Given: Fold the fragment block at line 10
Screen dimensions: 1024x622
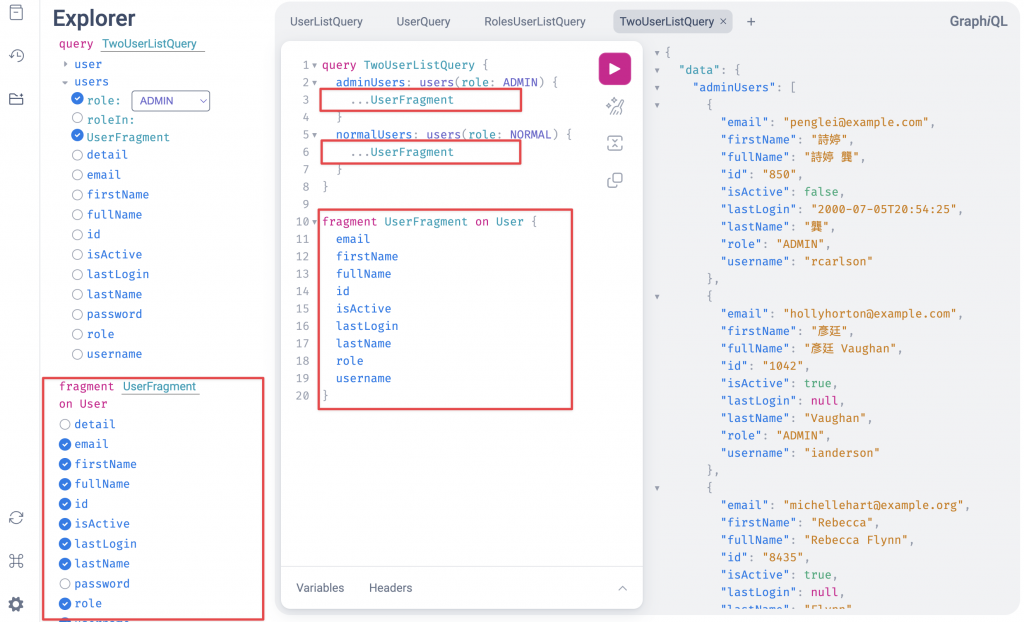Looking at the screenshot, I should pos(315,222).
